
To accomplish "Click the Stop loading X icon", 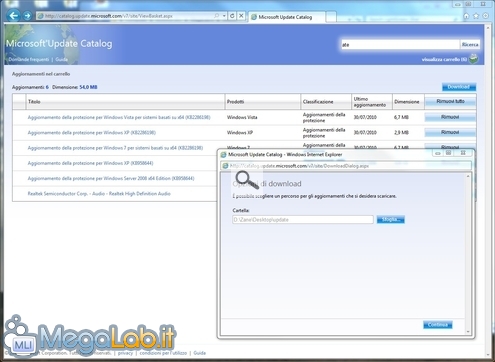I will click(241, 16).
